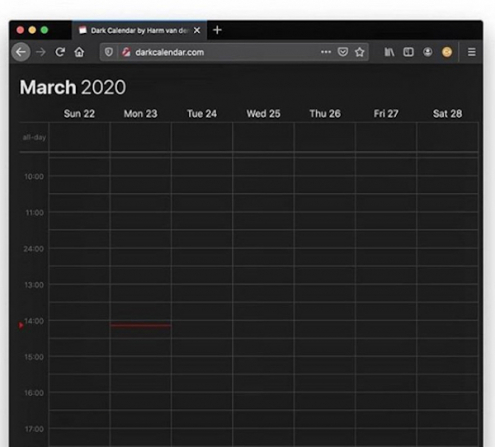Open the Firefox account avatar icon
This screenshot has width=495, height=447.
click(427, 52)
